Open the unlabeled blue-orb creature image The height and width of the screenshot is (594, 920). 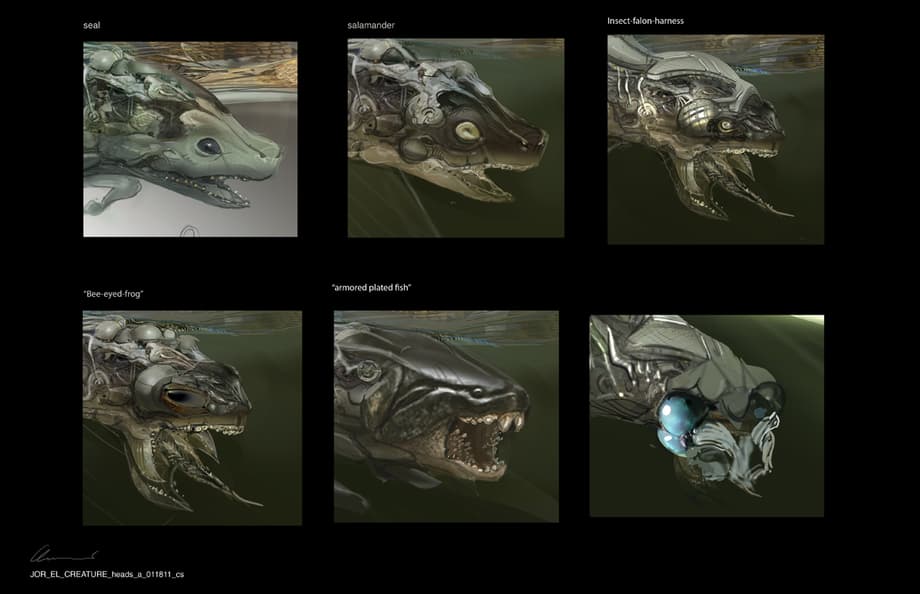click(706, 416)
